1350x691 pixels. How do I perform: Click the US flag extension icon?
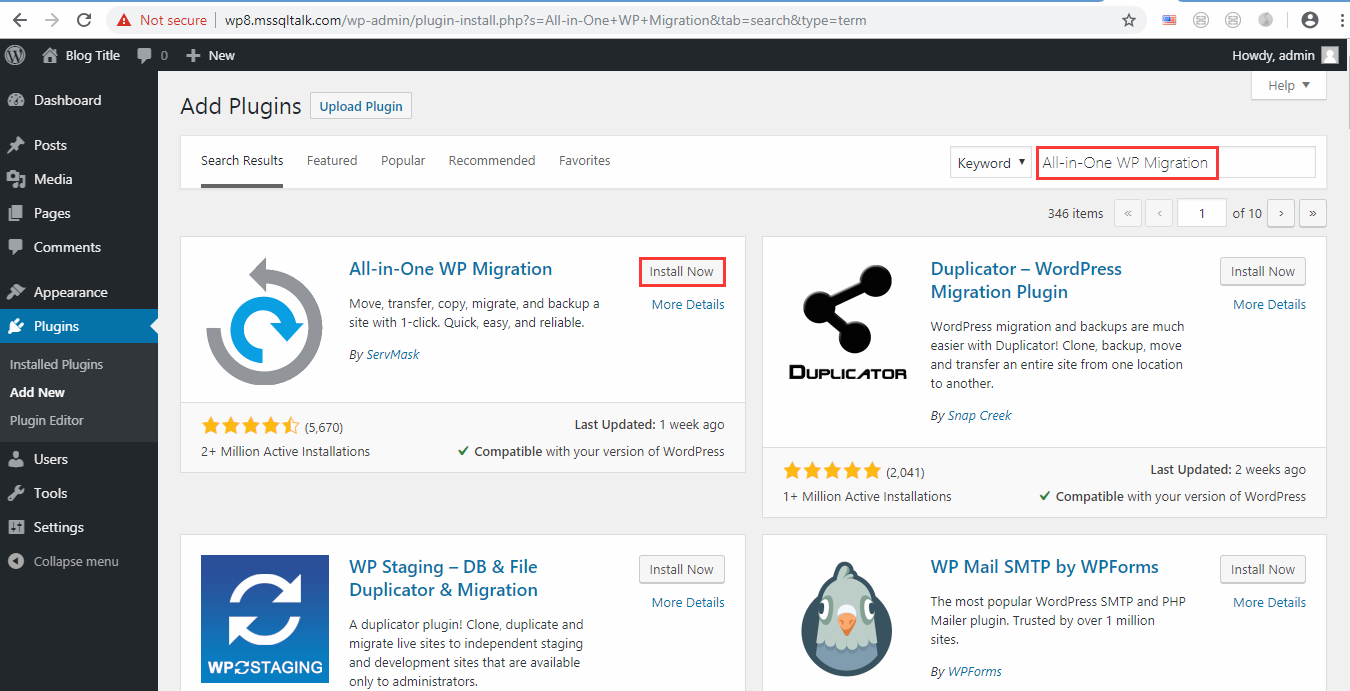(x=1170, y=20)
